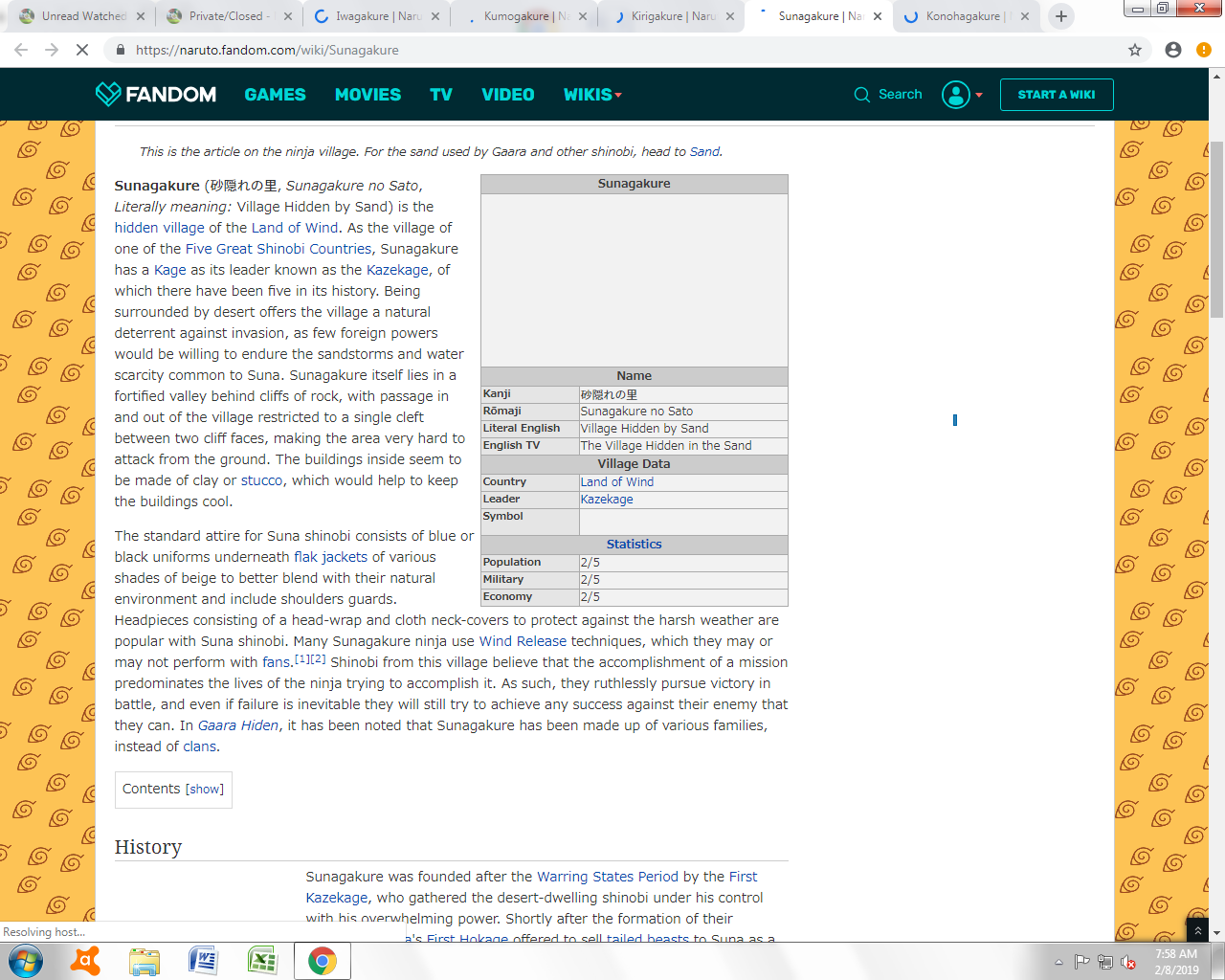Switch to the Kirigakure tab
The height and width of the screenshot is (980, 1225).
point(671,16)
